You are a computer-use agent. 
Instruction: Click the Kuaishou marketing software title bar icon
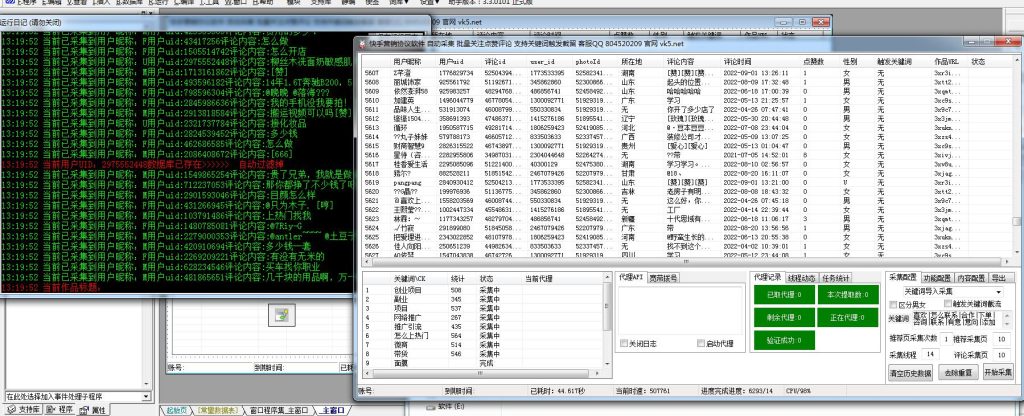[x=367, y=45]
